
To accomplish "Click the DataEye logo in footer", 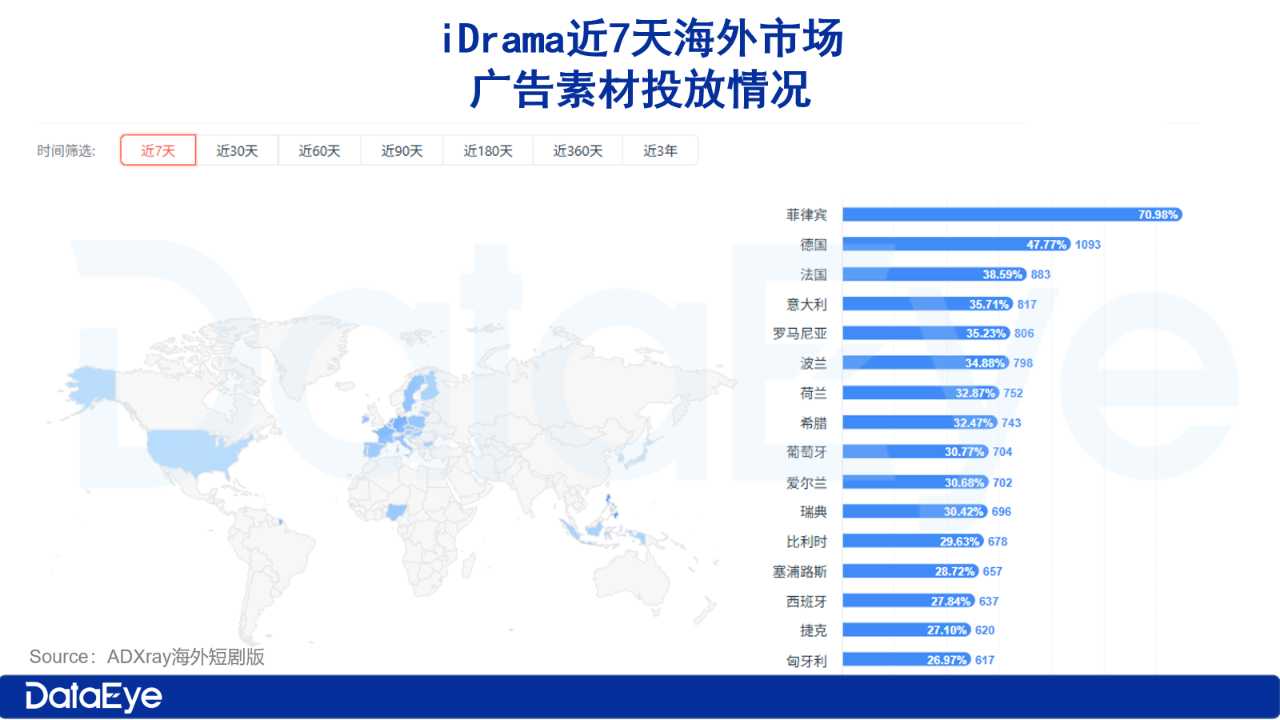I will [x=94, y=697].
